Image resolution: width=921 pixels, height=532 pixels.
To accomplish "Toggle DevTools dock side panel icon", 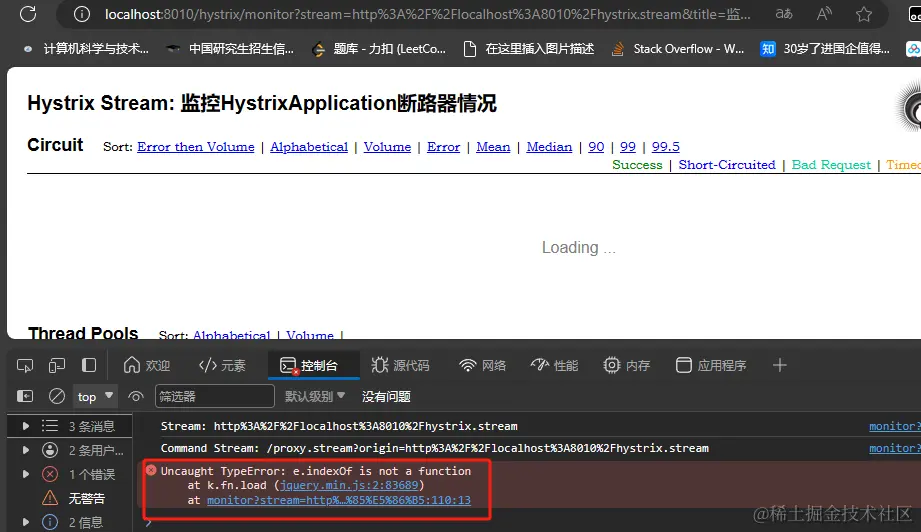I will point(89,365).
